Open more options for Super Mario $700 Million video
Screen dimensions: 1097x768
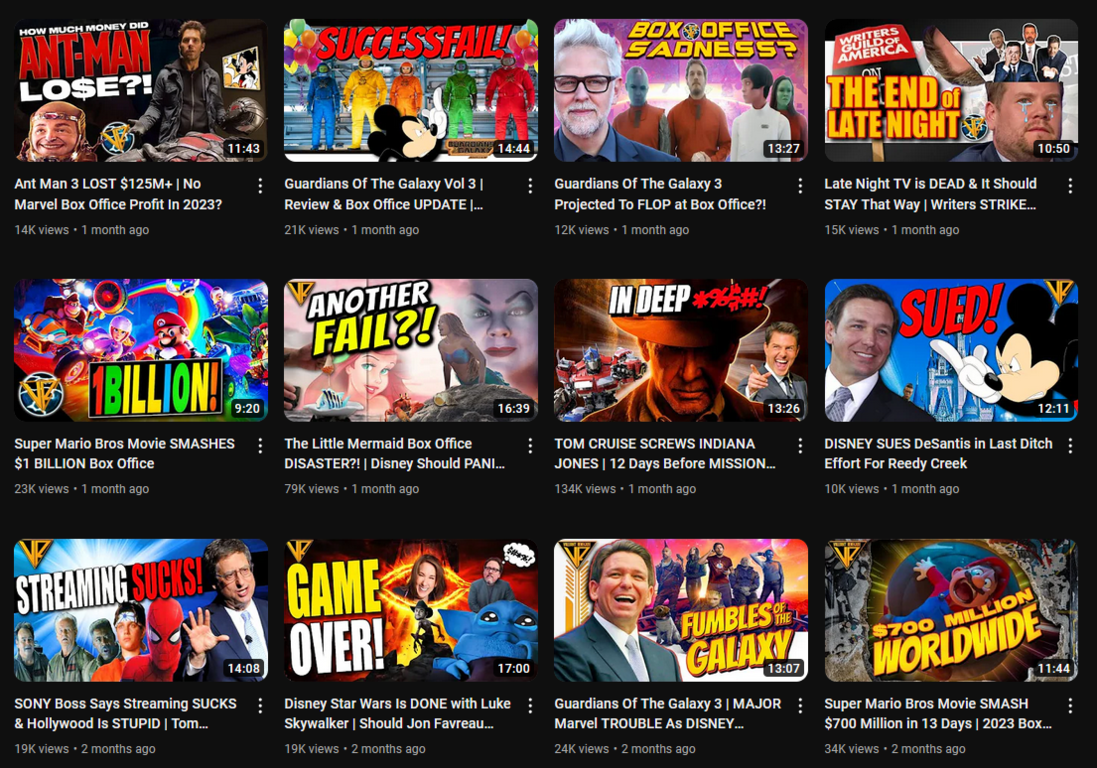coord(1070,706)
